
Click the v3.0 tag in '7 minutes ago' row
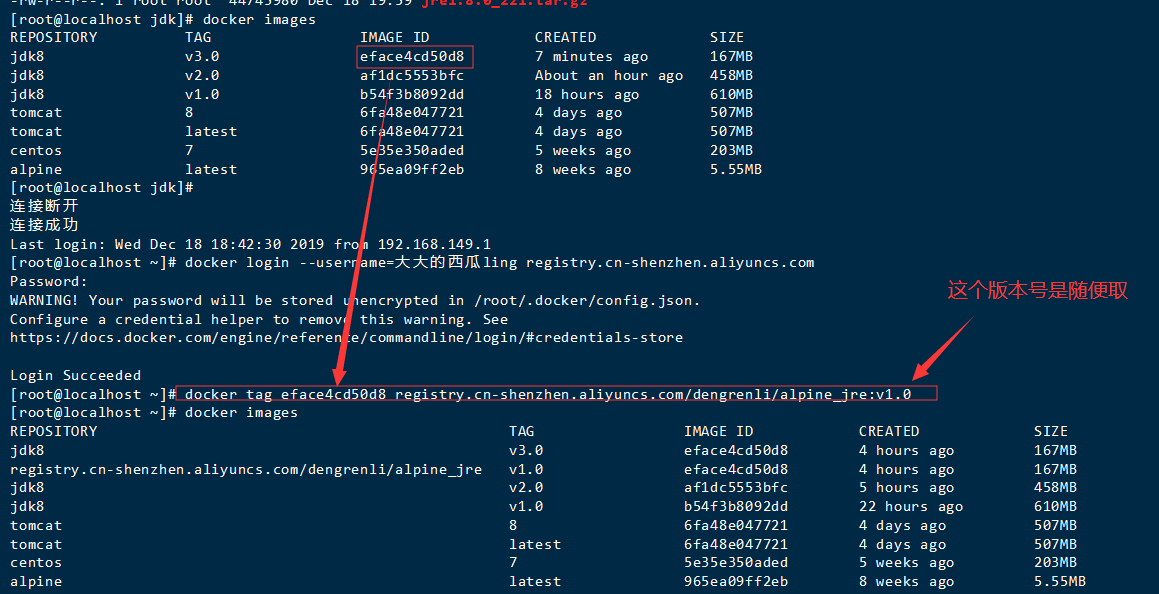(x=202, y=57)
